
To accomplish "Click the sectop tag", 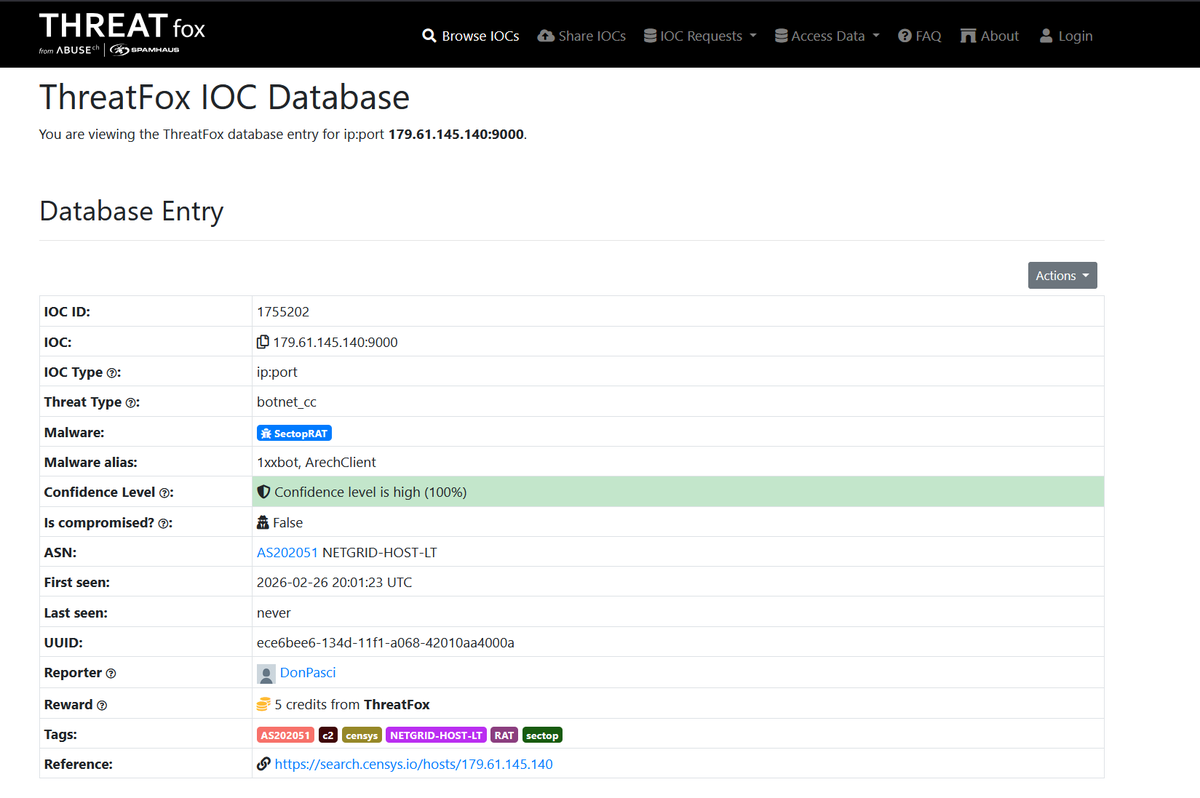I will click(x=542, y=735).
